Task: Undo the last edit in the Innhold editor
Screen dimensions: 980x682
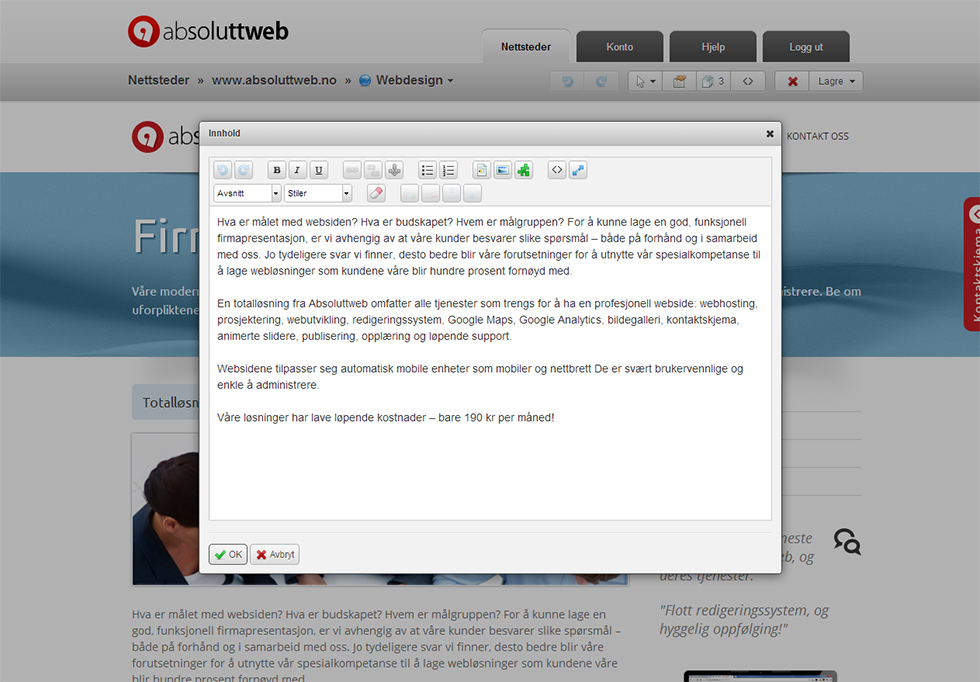Action: 222,170
